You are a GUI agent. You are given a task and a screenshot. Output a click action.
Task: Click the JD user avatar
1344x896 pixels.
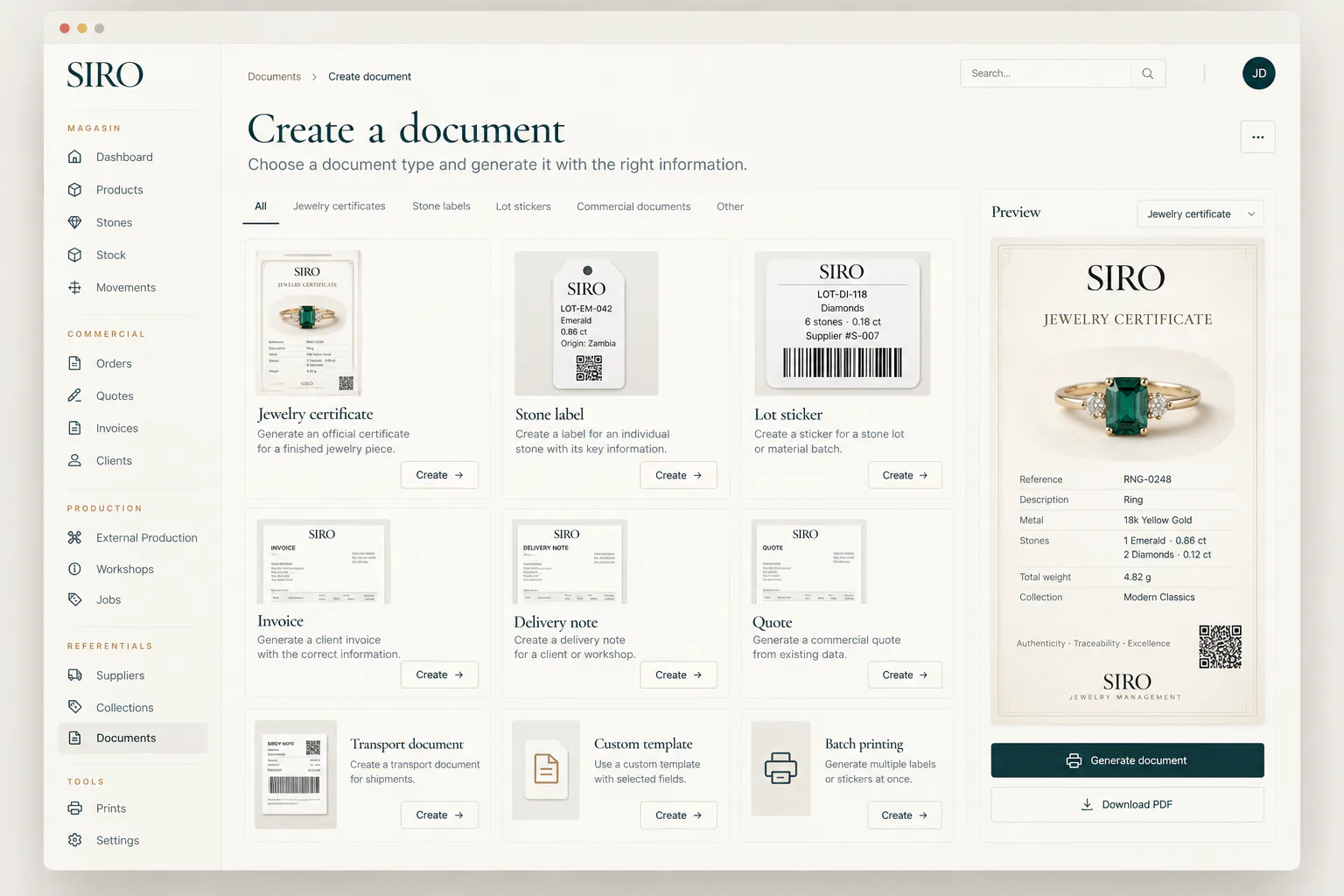click(x=1259, y=73)
